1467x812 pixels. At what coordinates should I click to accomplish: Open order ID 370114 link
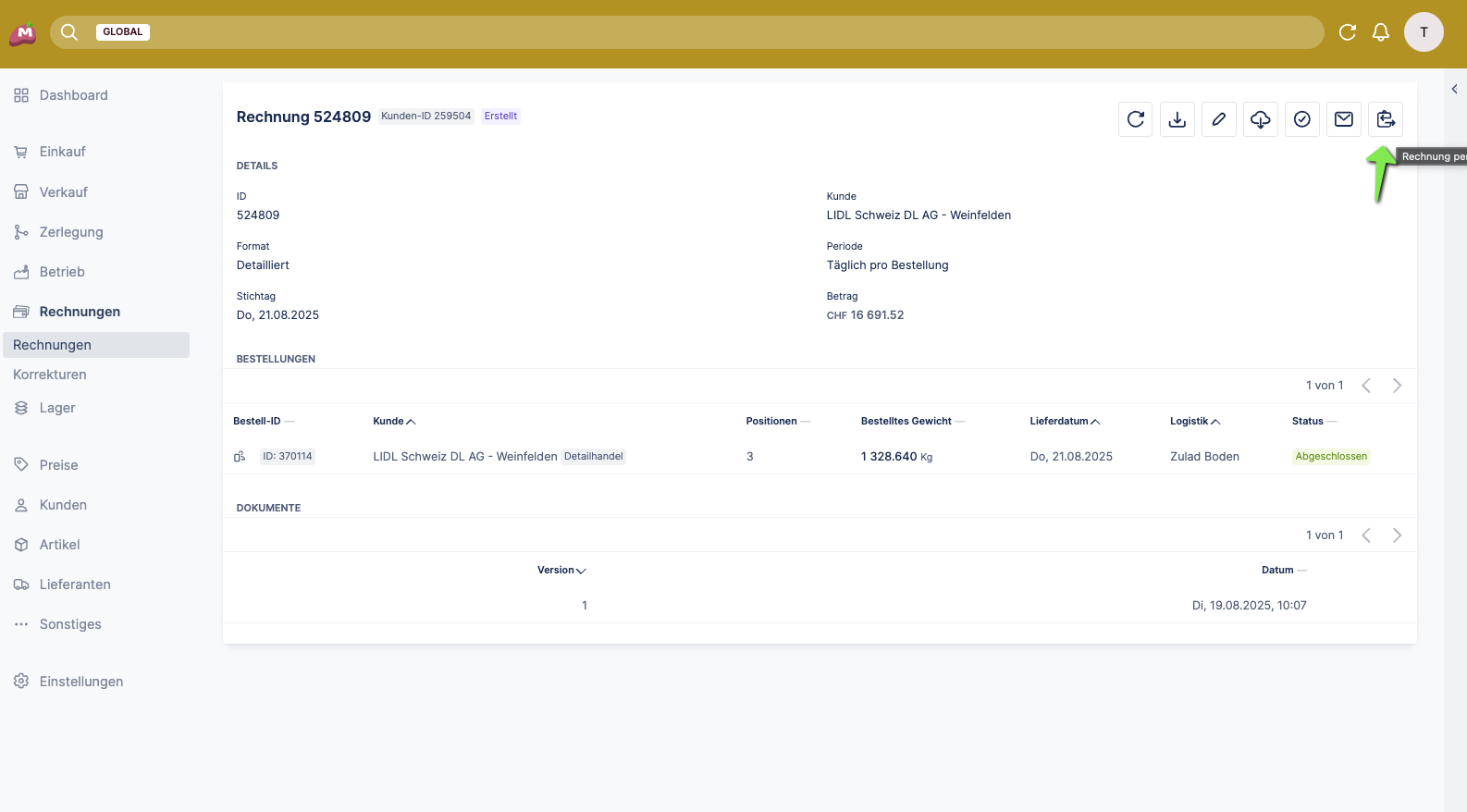287,457
